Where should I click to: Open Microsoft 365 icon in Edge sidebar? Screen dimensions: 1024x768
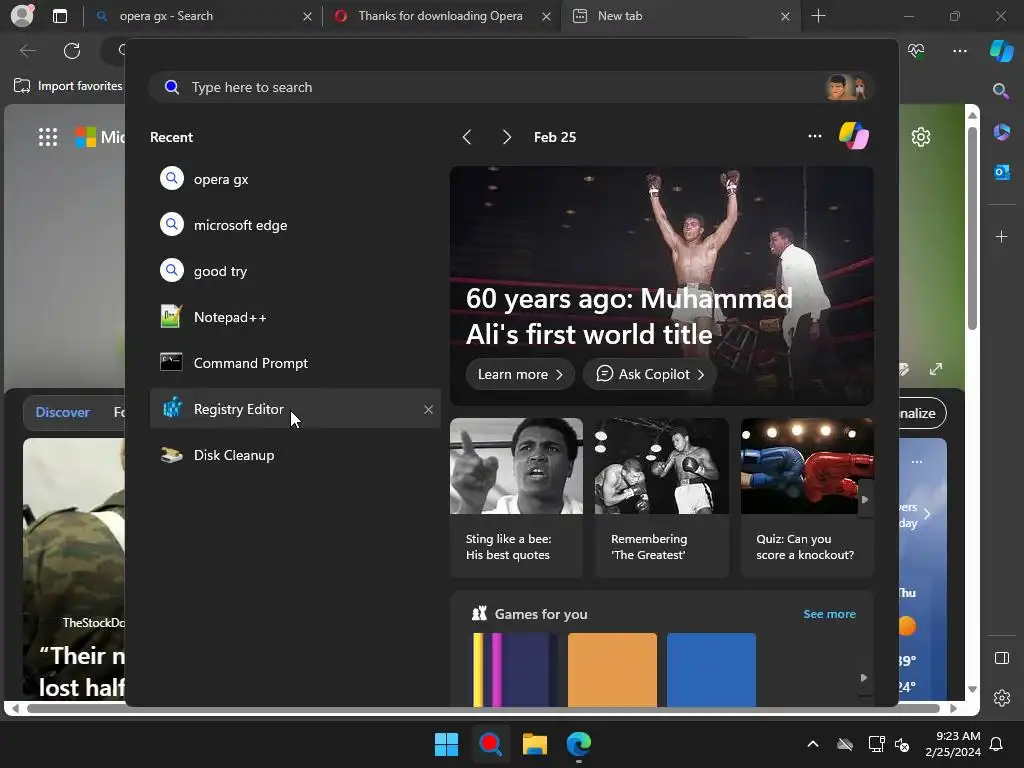tap(1001, 132)
